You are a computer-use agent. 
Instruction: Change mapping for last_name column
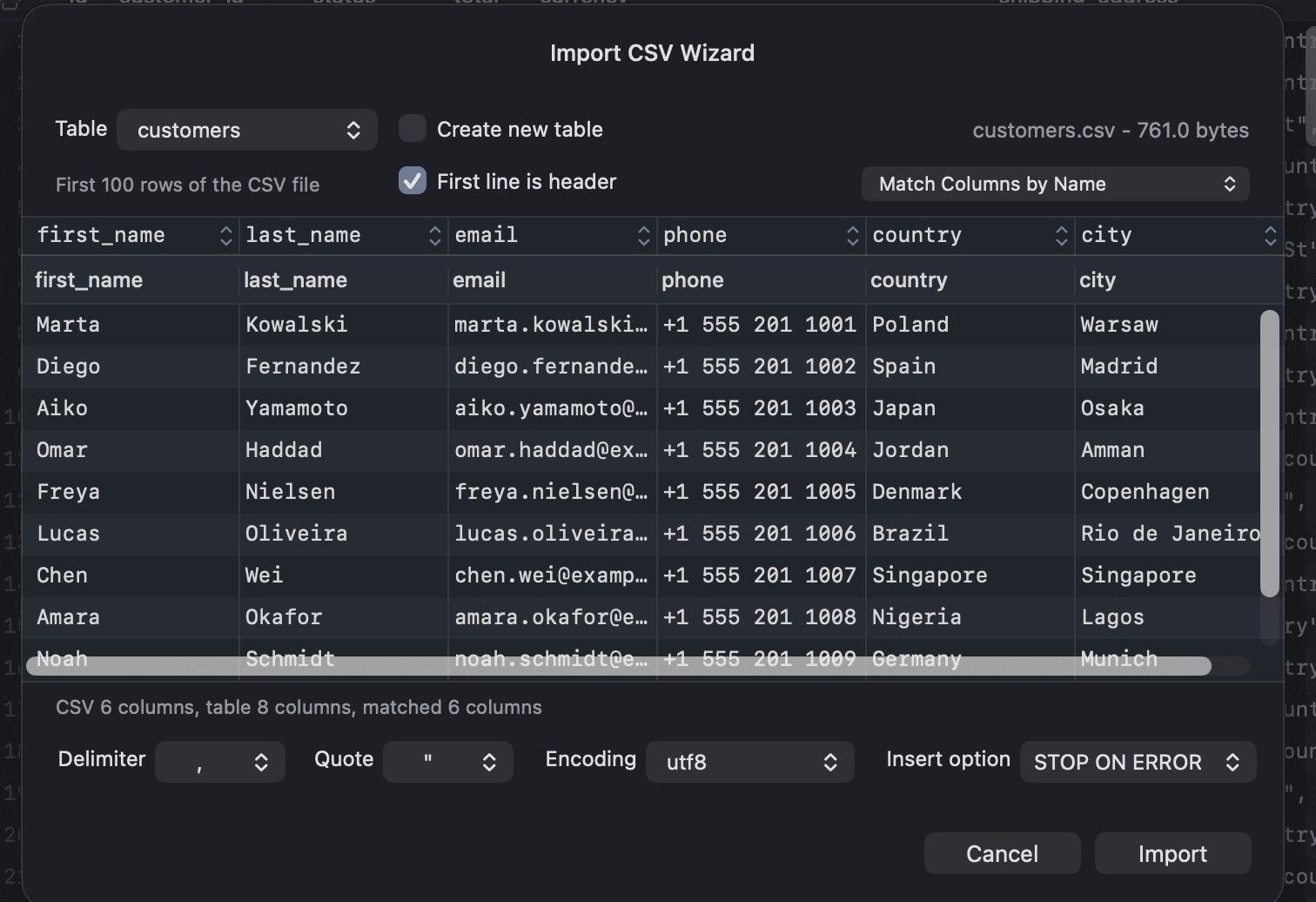tap(343, 235)
